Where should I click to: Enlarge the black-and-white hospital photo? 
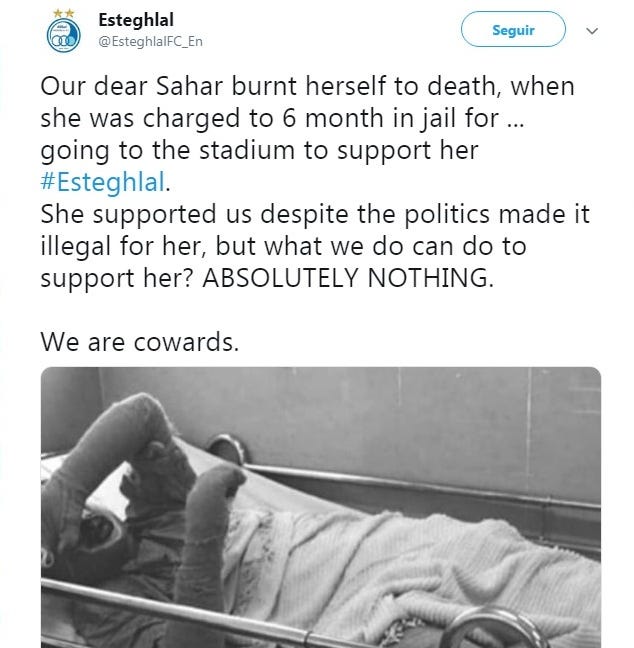coord(321,507)
